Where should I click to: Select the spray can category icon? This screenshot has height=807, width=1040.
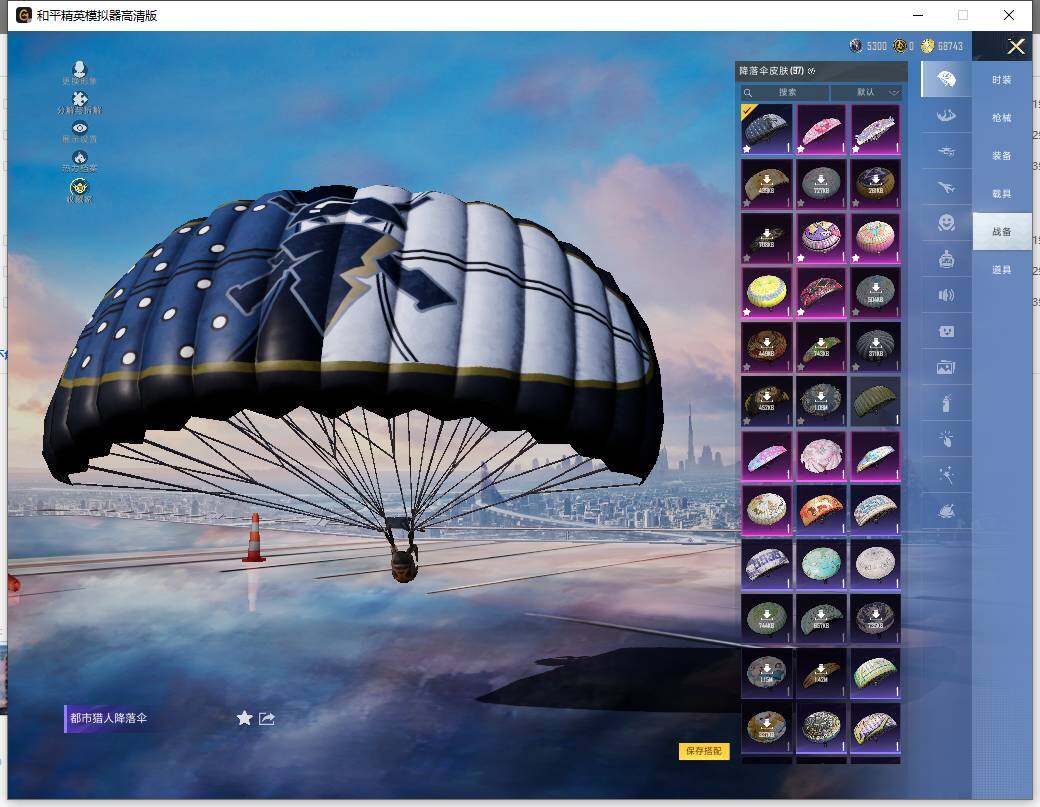pos(946,403)
